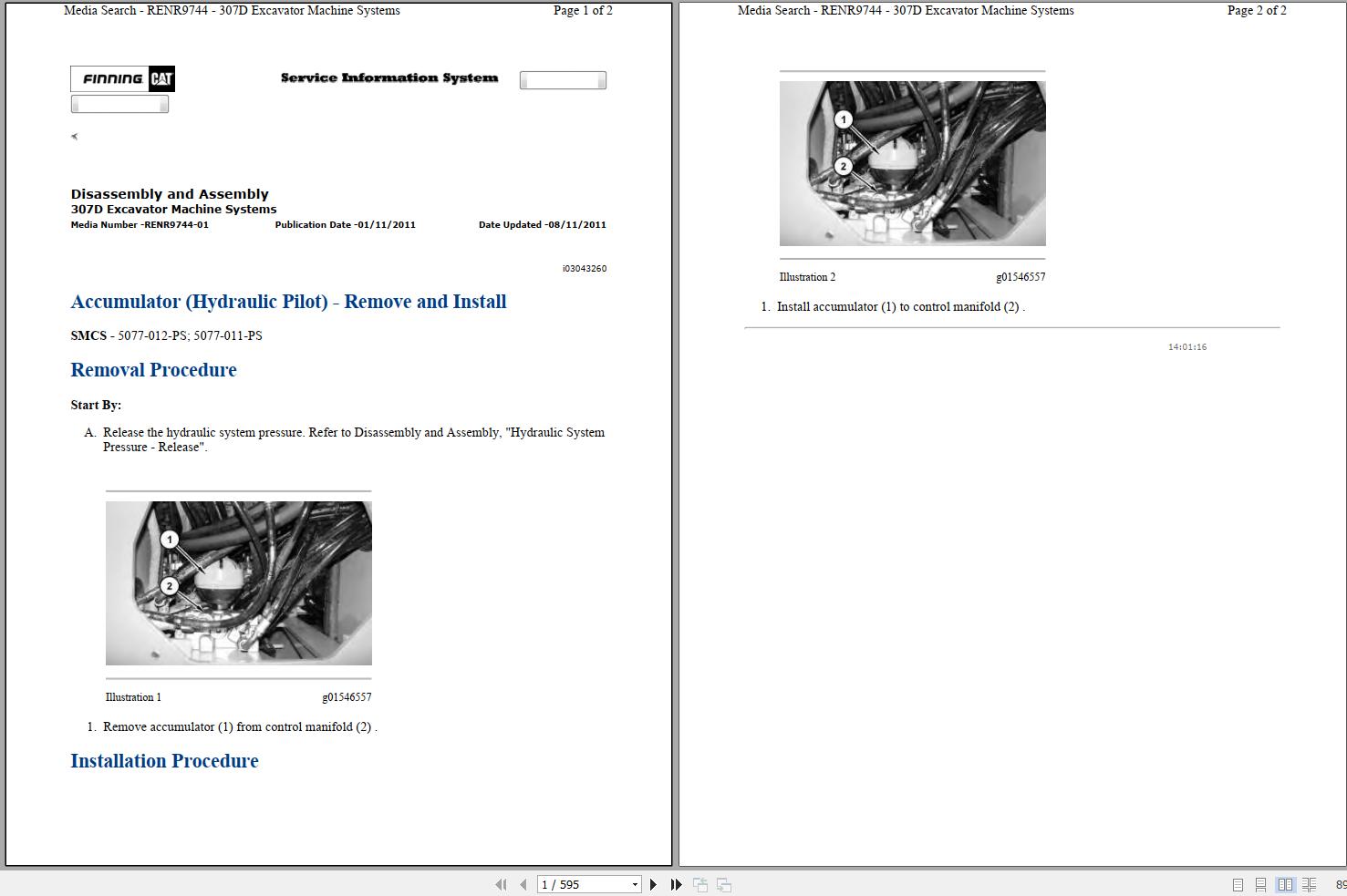Click the Illustration 1 photo
Image resolution: width=1347 pixels, height=896 pixels.
pyautogui.click(x=238, y=583)
